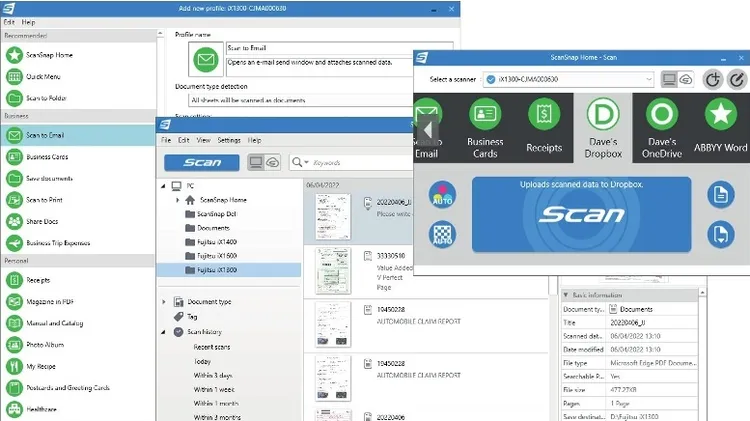Click the Scan to Email profile icon preview
The width and height of the screenshot is (750, 421).
(206, 59)
